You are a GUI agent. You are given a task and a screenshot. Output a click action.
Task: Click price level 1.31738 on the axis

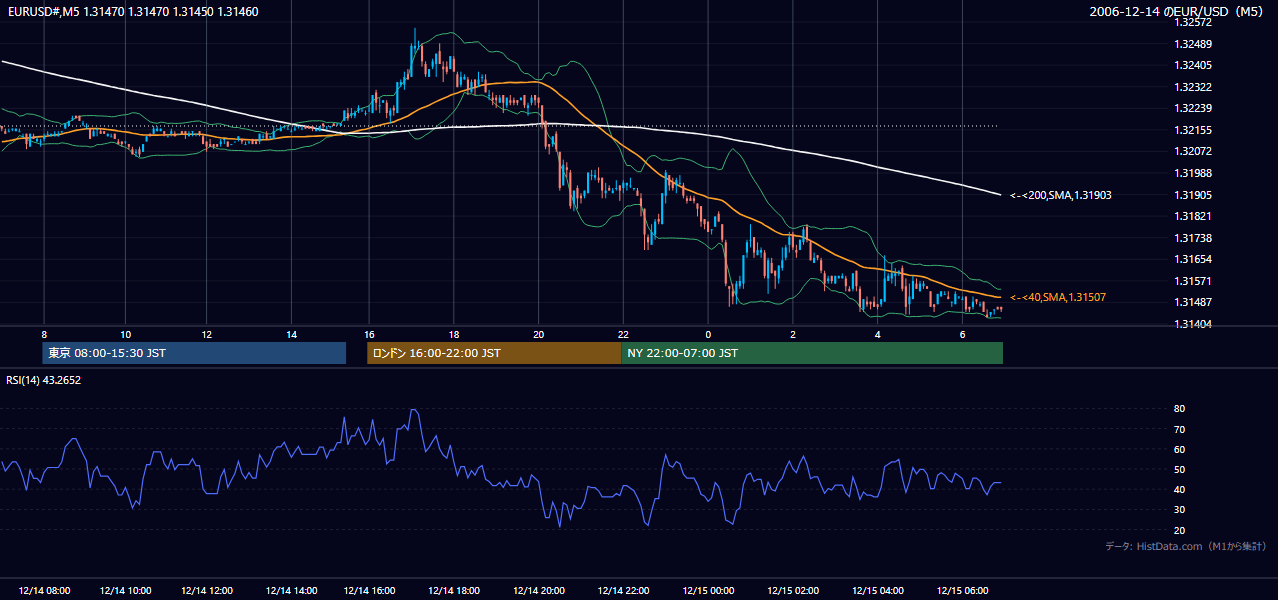(x=1193, y=238)
